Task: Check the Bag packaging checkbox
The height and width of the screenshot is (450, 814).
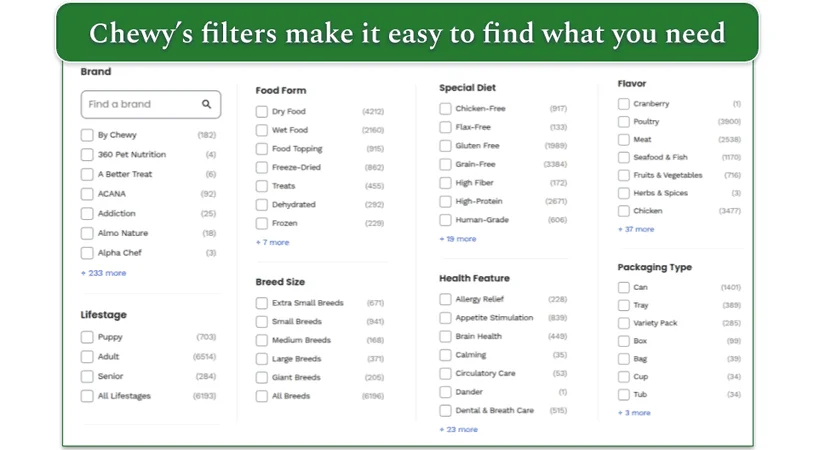Action: 623,359
